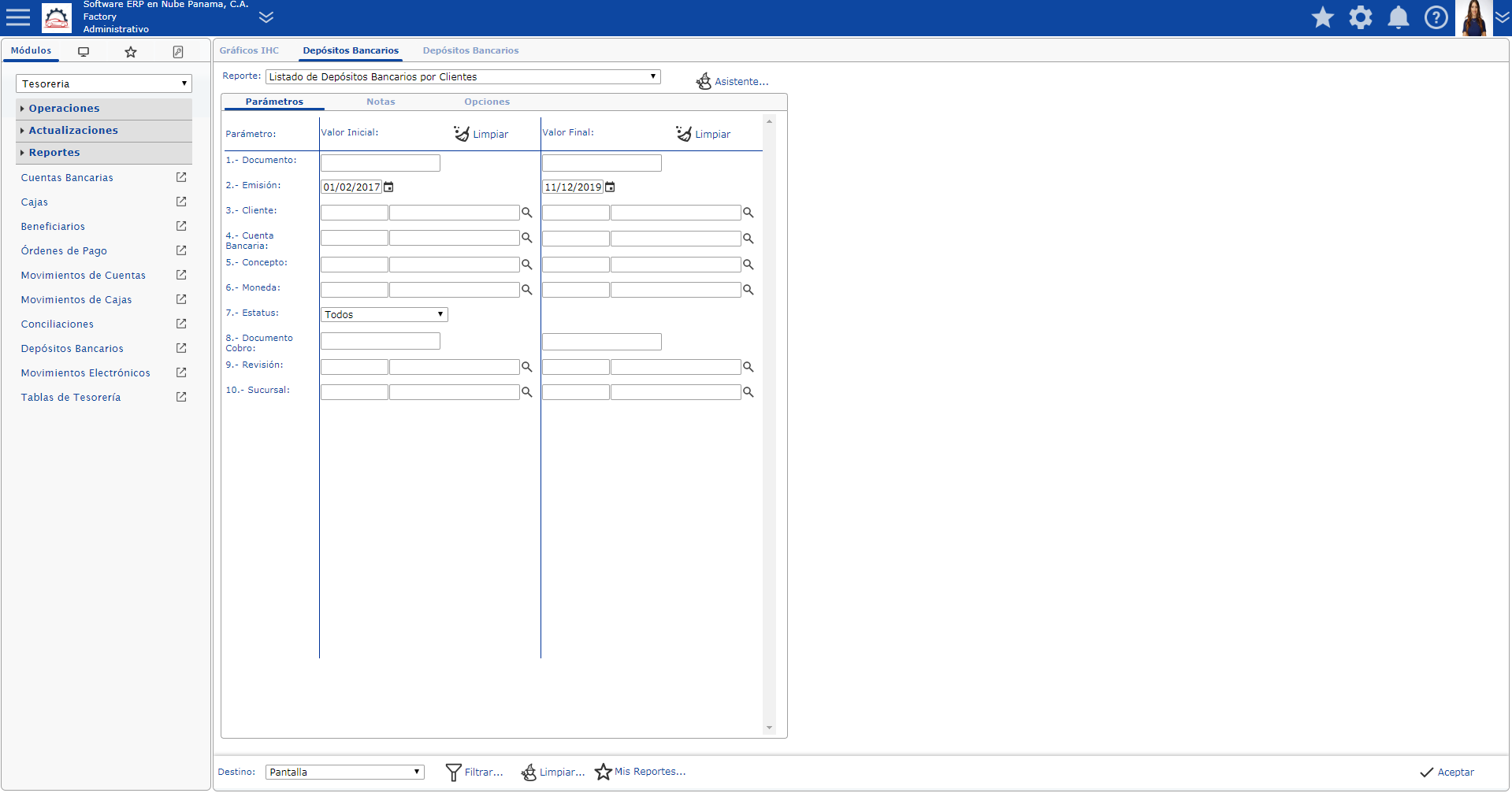Expand the Tesoreria module dropdown

tap(104, 83)
